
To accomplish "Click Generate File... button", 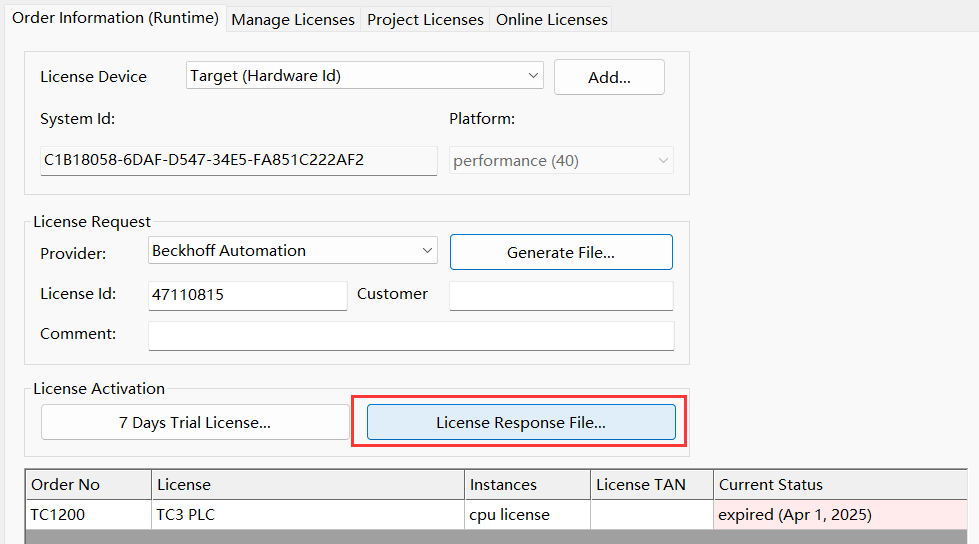I will [561, 252].
